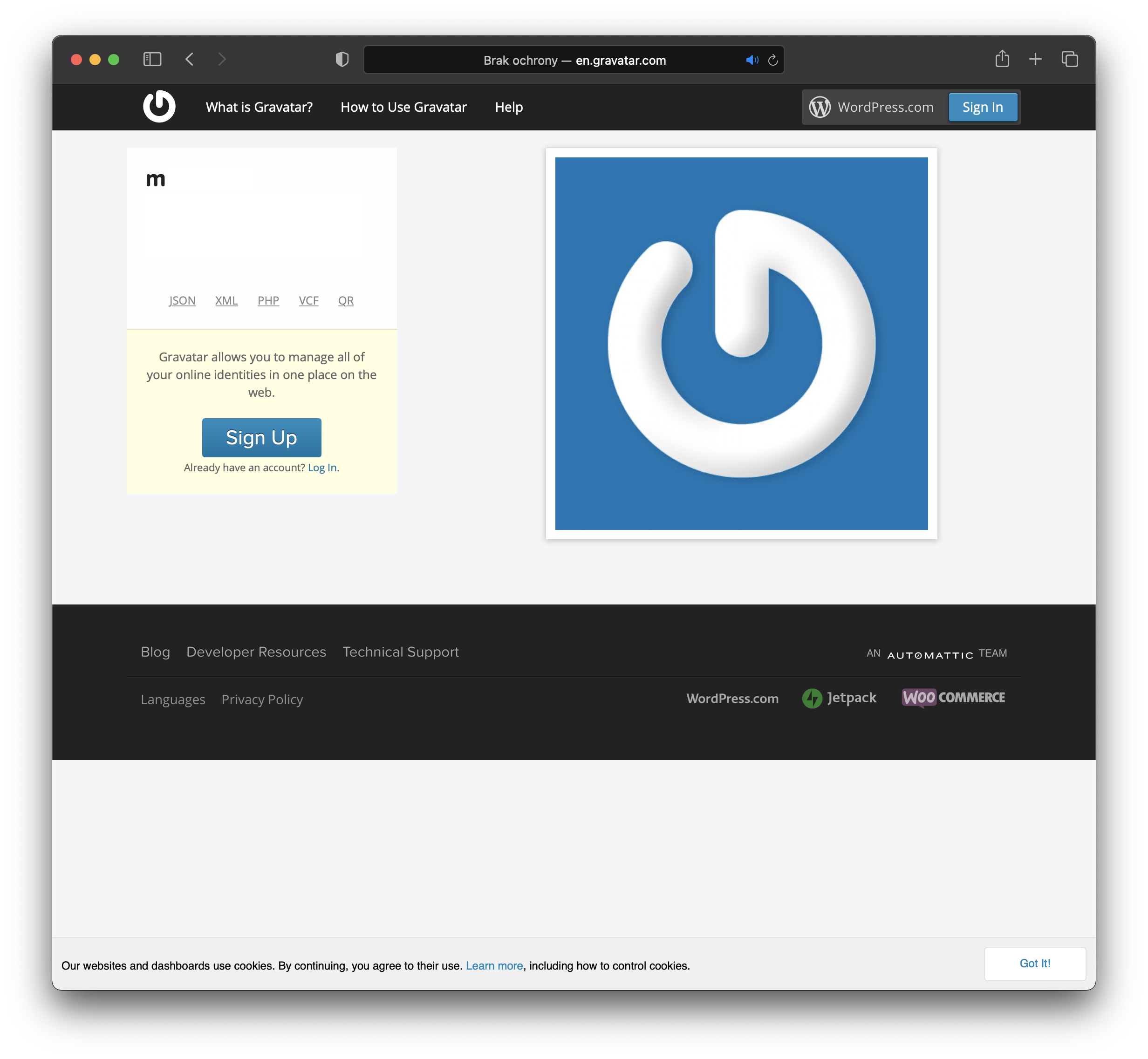Click the large Gravatar profile image

[x=741, y=343]
